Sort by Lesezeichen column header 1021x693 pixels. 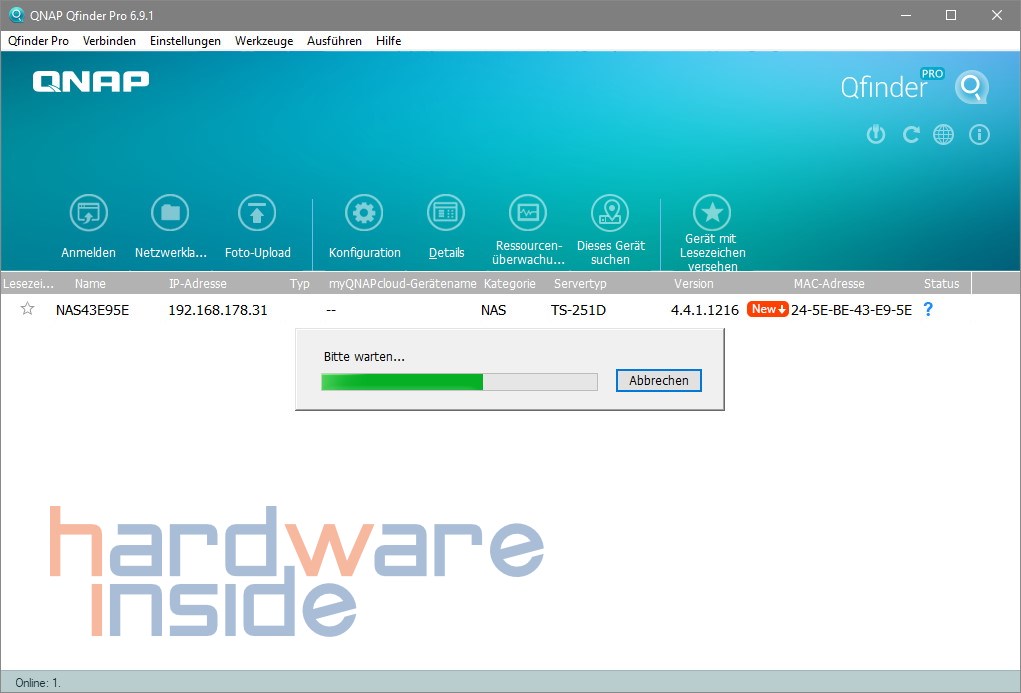click(x=29, y=284)
